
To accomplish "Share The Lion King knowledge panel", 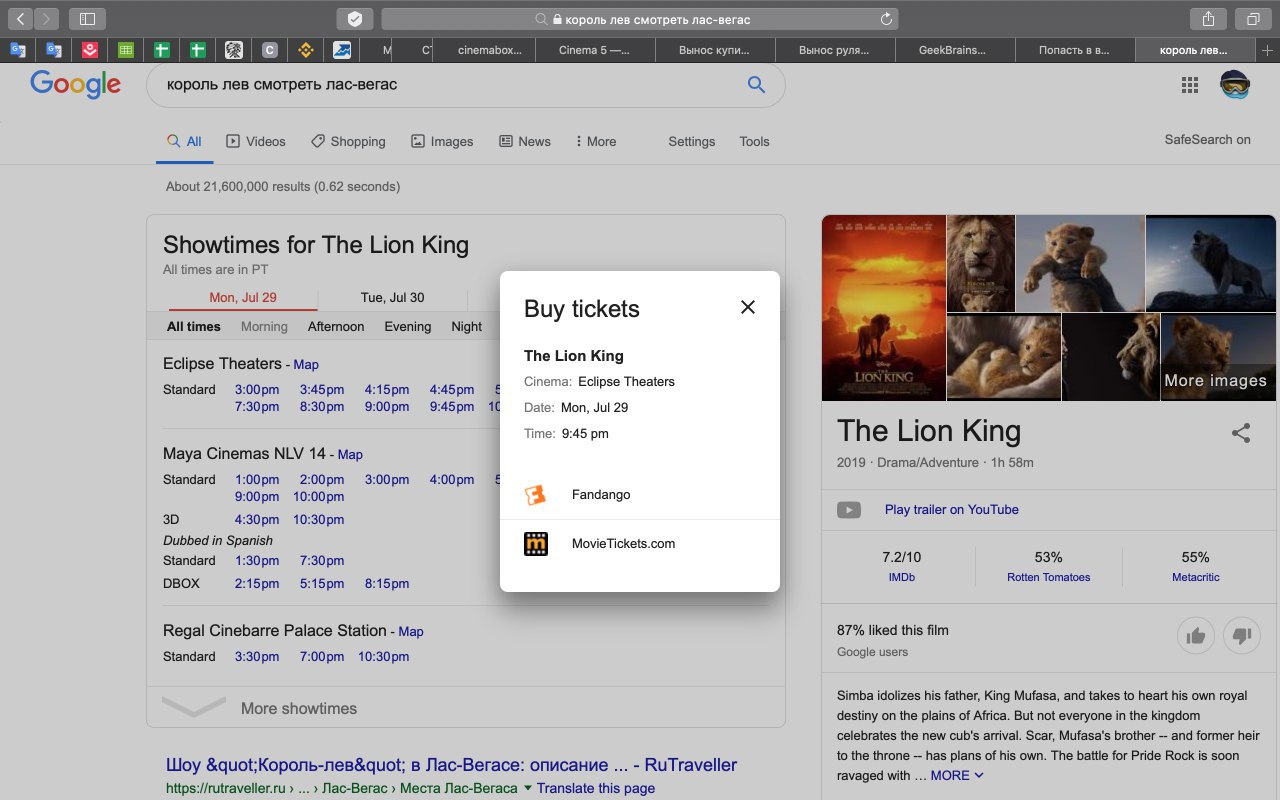I will (1241, 433).
